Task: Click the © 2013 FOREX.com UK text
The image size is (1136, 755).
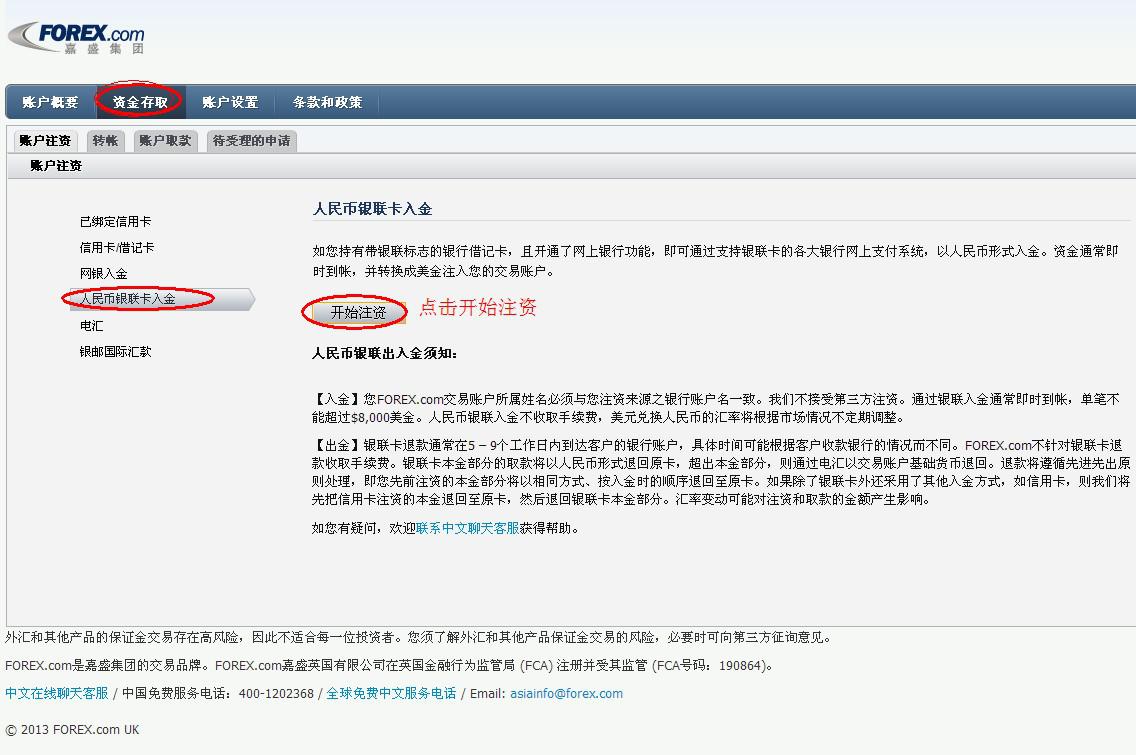Action: click(72, 730)
